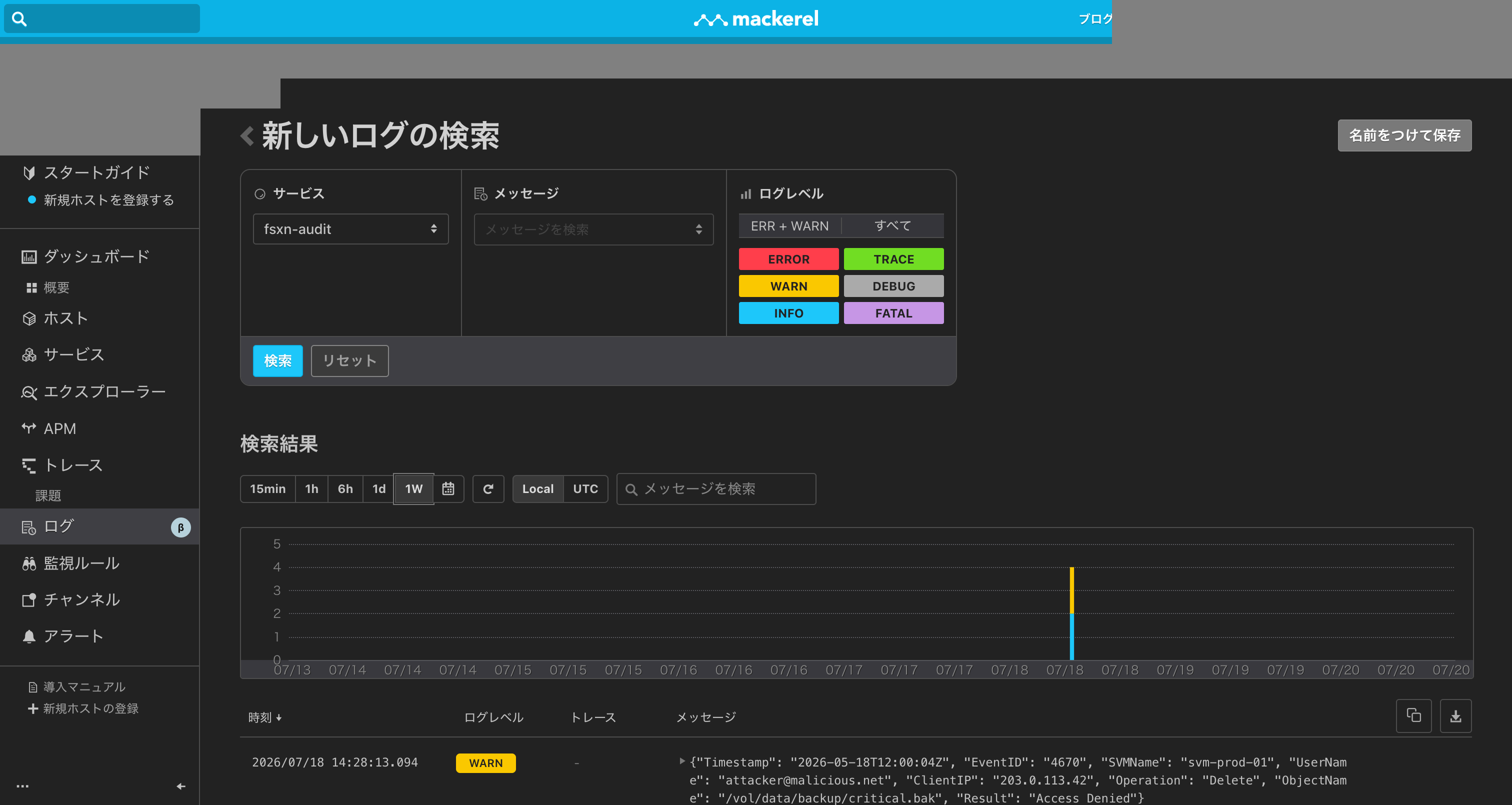Click the search magnifier icon in header

click(19, 19)
